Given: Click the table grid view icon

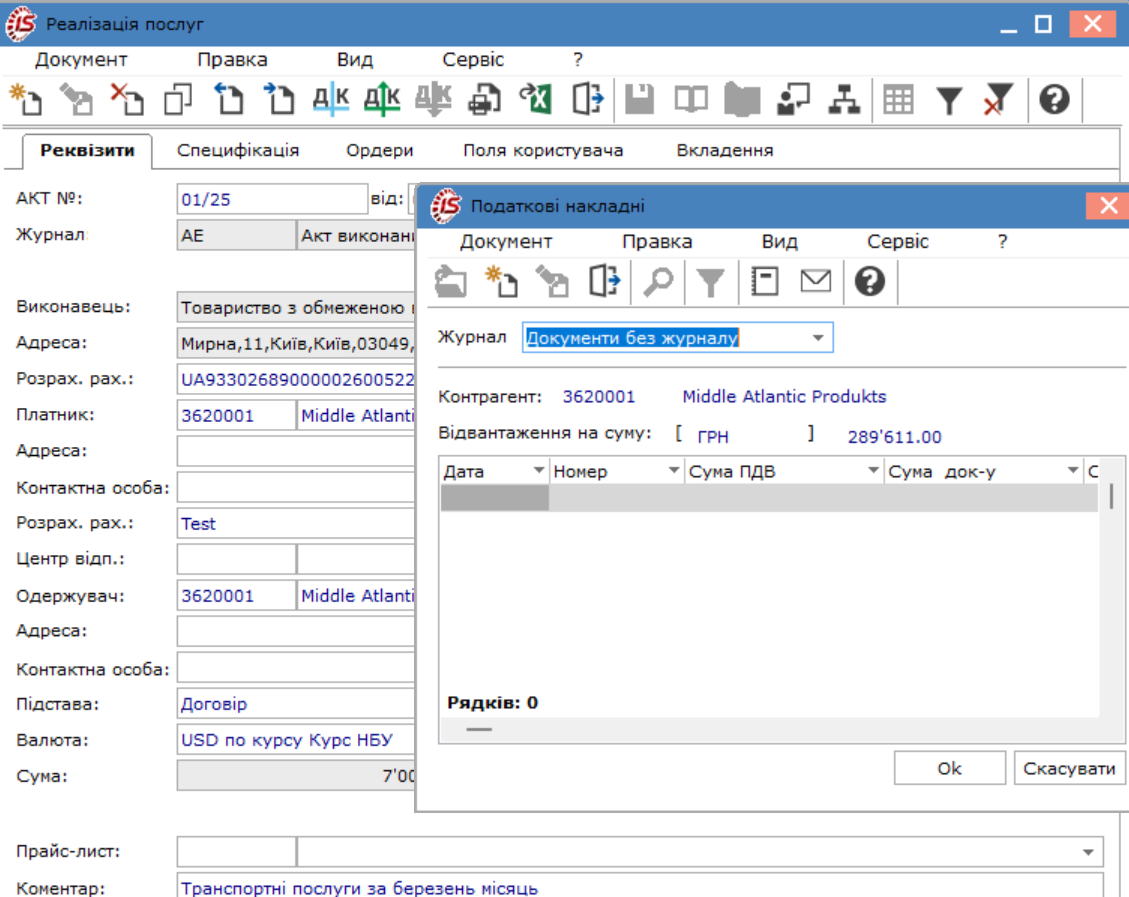Looking at the screenshot, I should [898, 99].
